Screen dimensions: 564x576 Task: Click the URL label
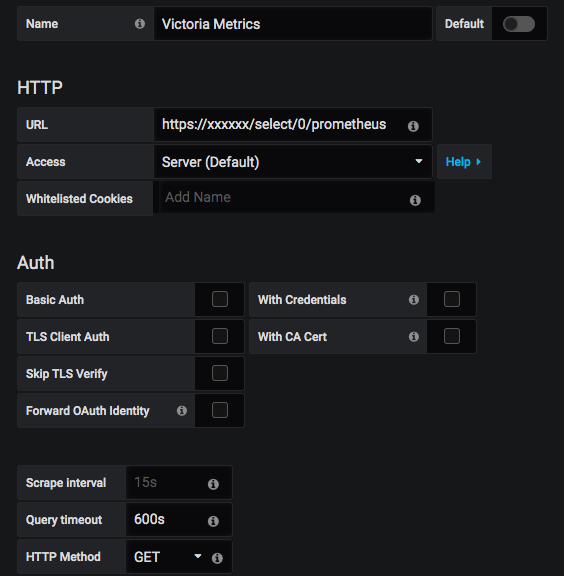[37, 125]
